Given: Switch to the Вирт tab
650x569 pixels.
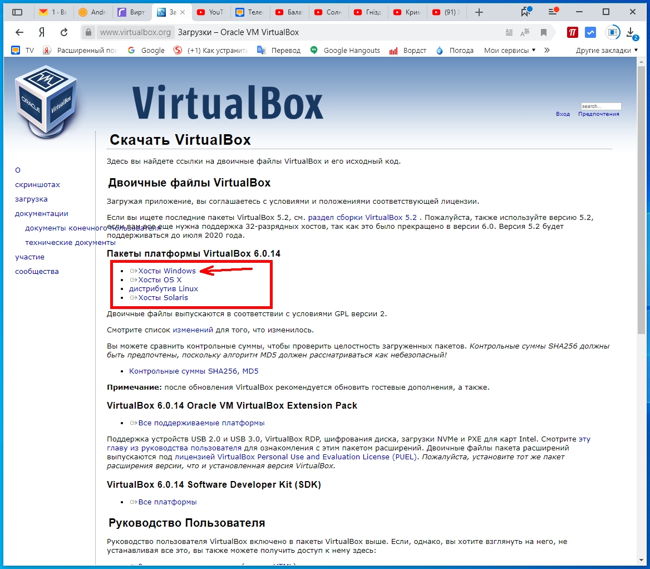Looking at the screenshot, I should (131, 12).
